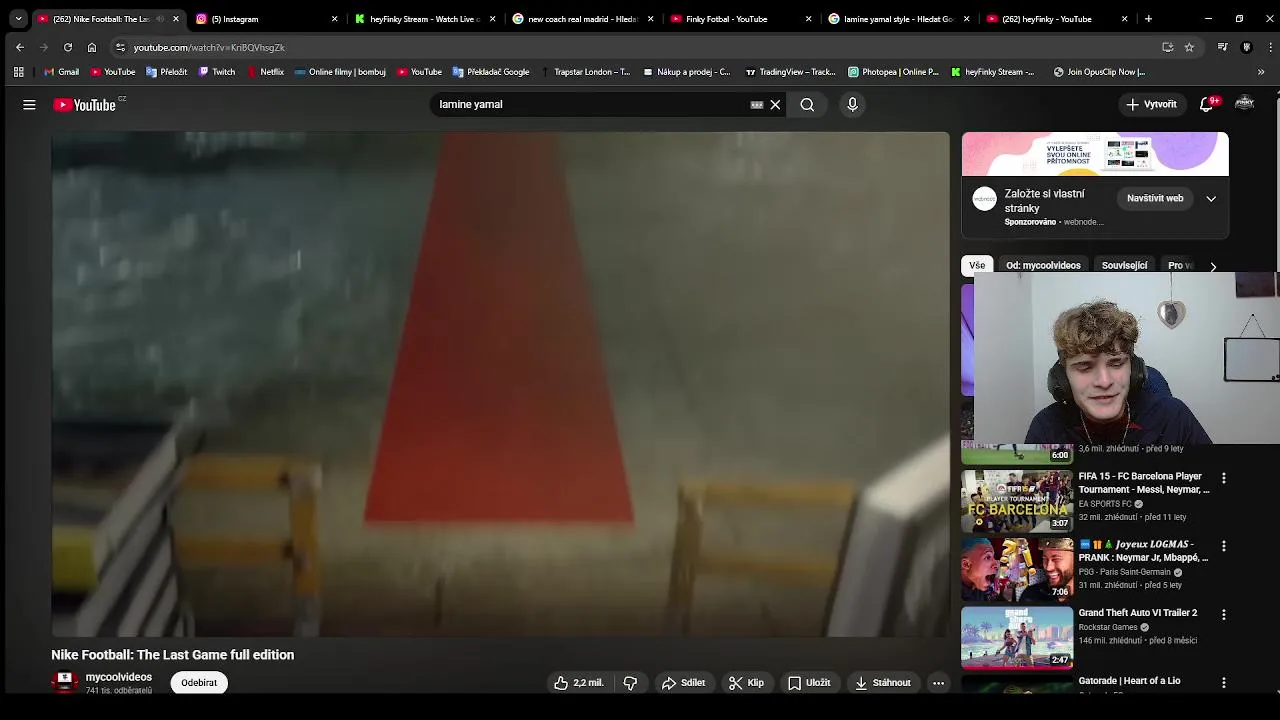
Task: Open the on-screen keyboard in search box
Action: [x=757, y=104]
